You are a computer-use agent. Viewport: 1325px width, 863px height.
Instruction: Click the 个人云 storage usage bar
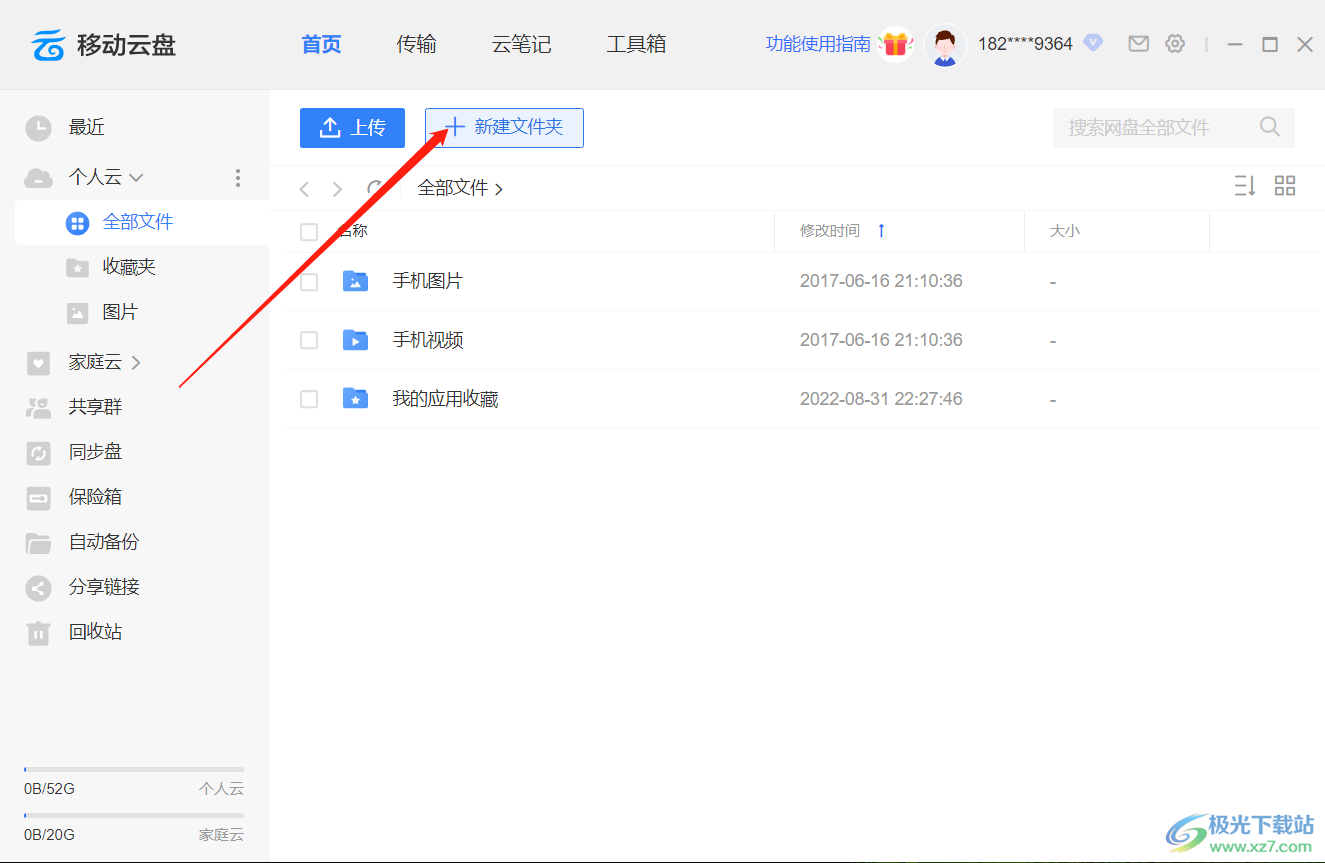click(134, 770)
